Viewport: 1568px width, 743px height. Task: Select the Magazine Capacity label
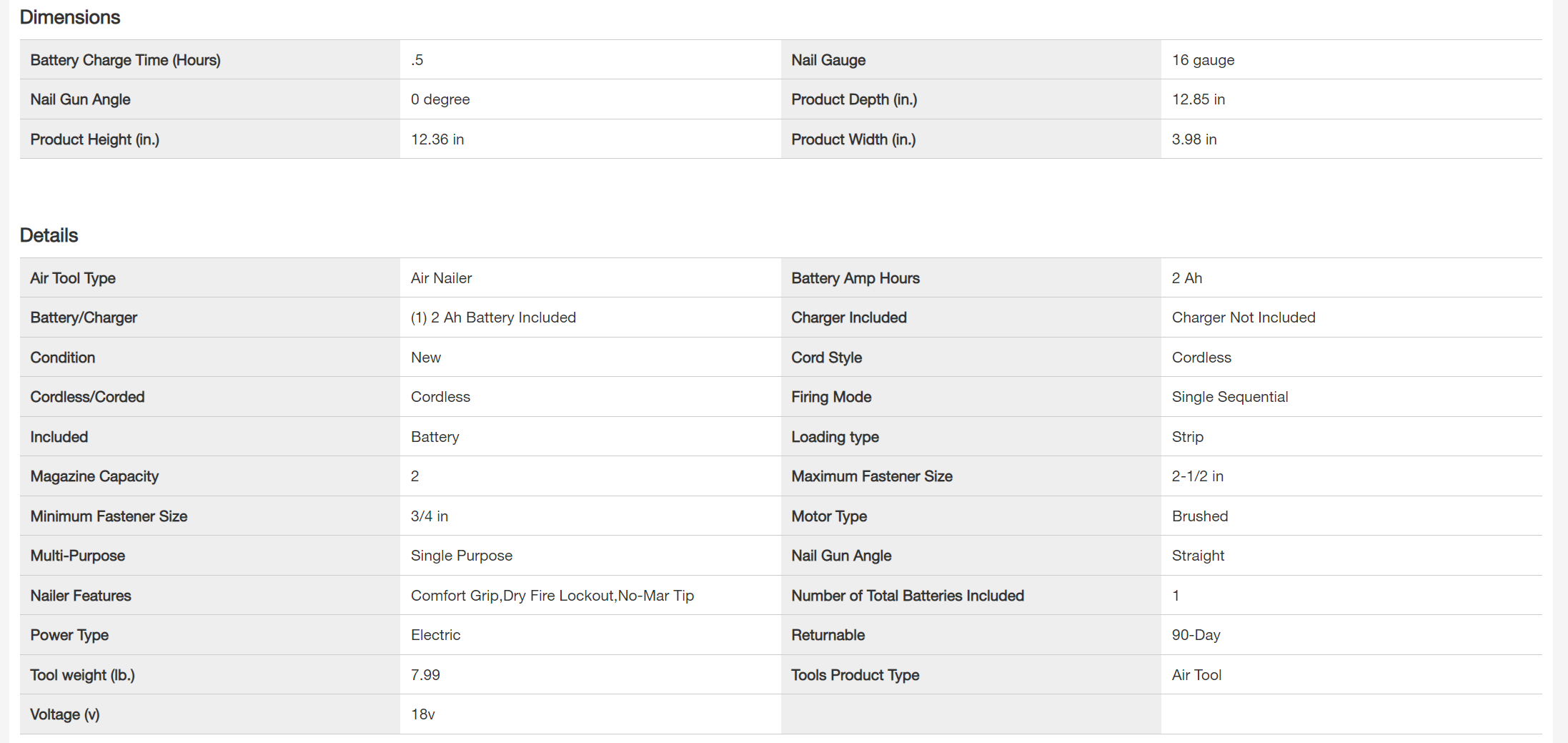coord(94,476)
